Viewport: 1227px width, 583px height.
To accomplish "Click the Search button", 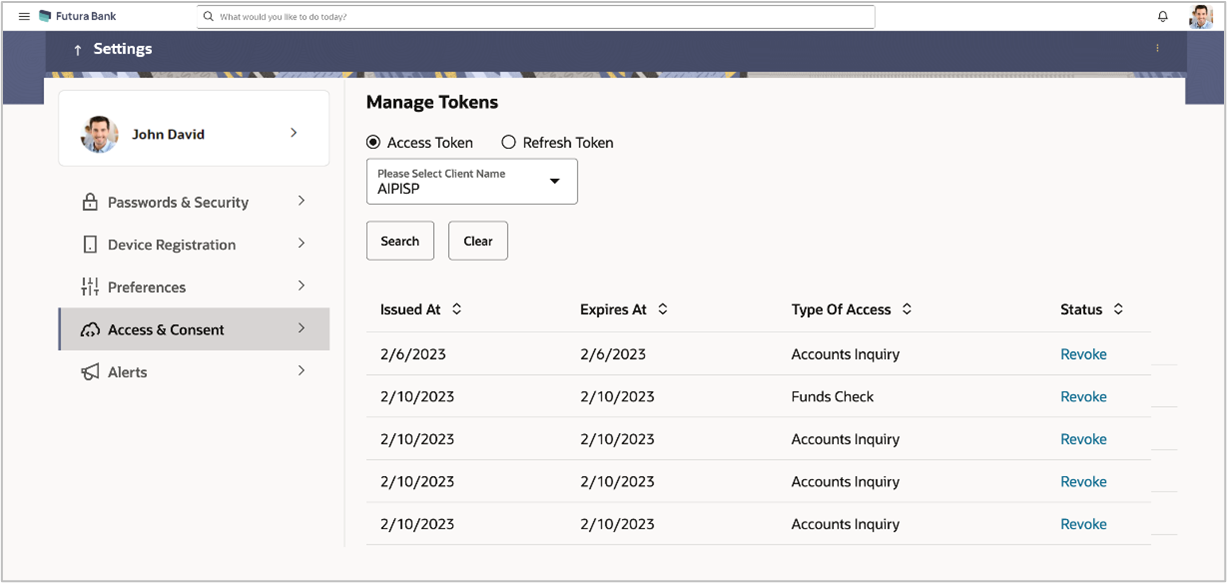I will point(400,241).
